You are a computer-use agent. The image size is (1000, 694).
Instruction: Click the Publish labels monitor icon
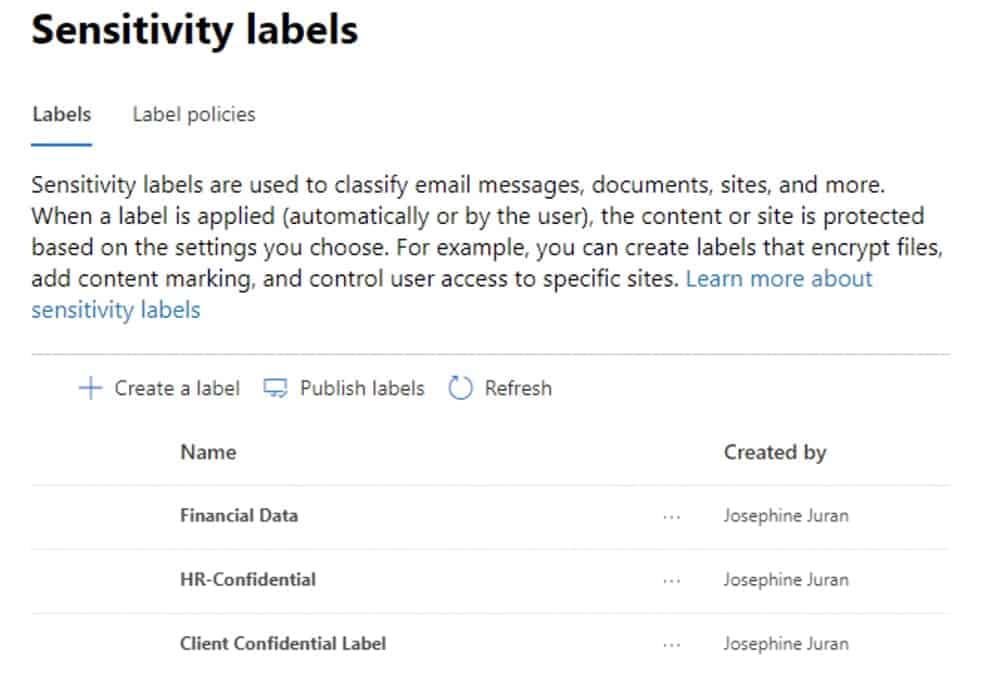(x=276, y=388)
